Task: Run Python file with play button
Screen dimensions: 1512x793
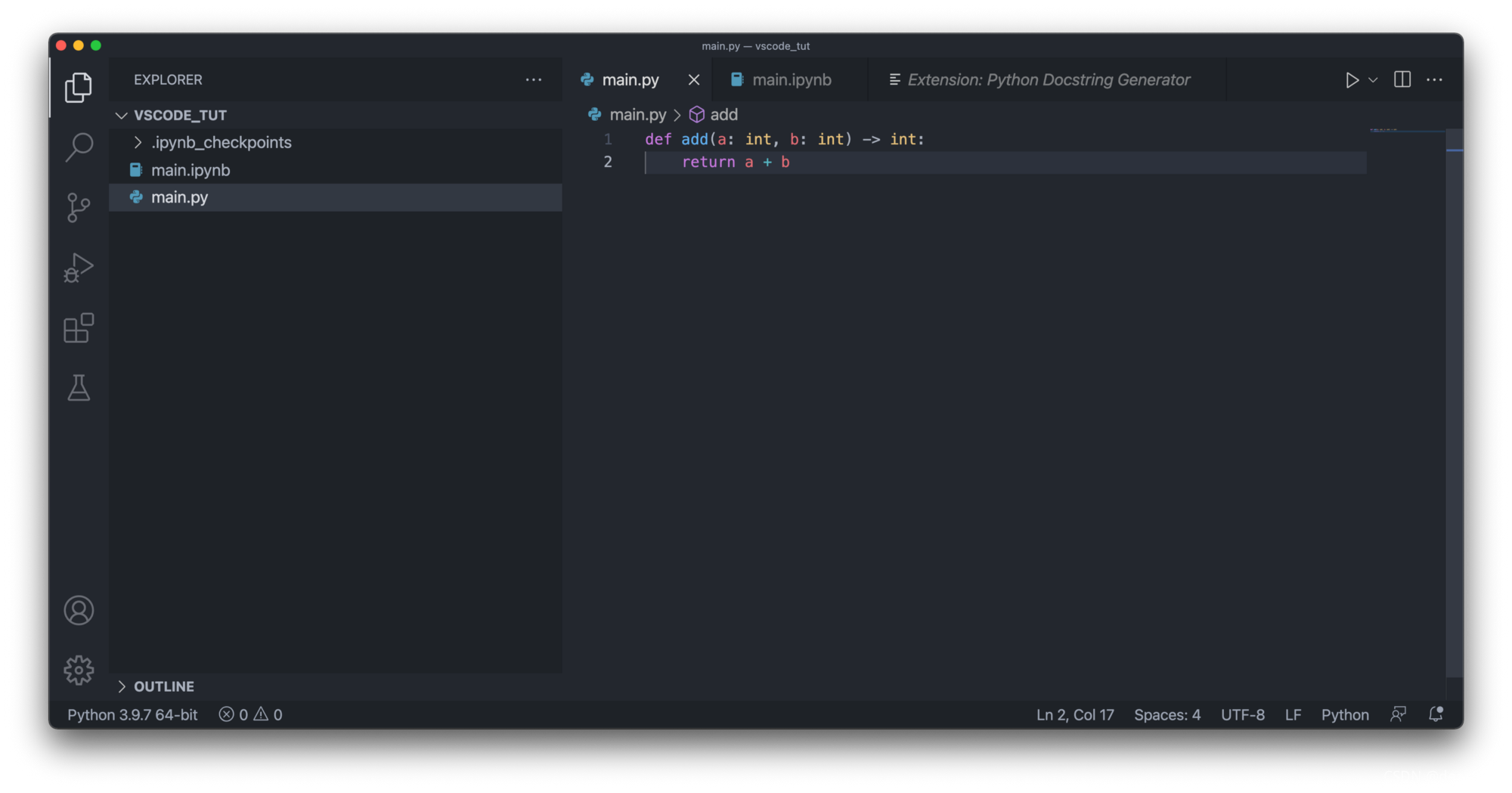Action: click(1352, 79)
